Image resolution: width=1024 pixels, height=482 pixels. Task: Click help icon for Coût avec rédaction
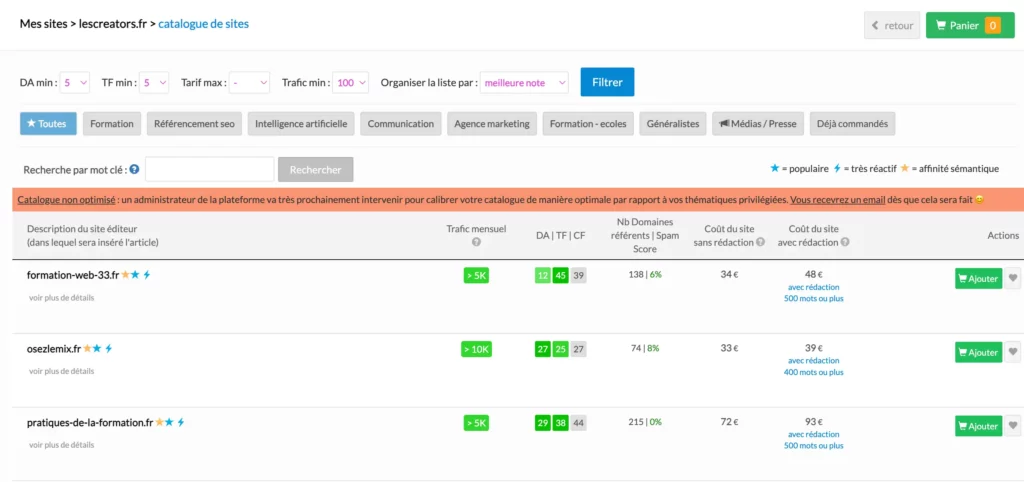845,242
